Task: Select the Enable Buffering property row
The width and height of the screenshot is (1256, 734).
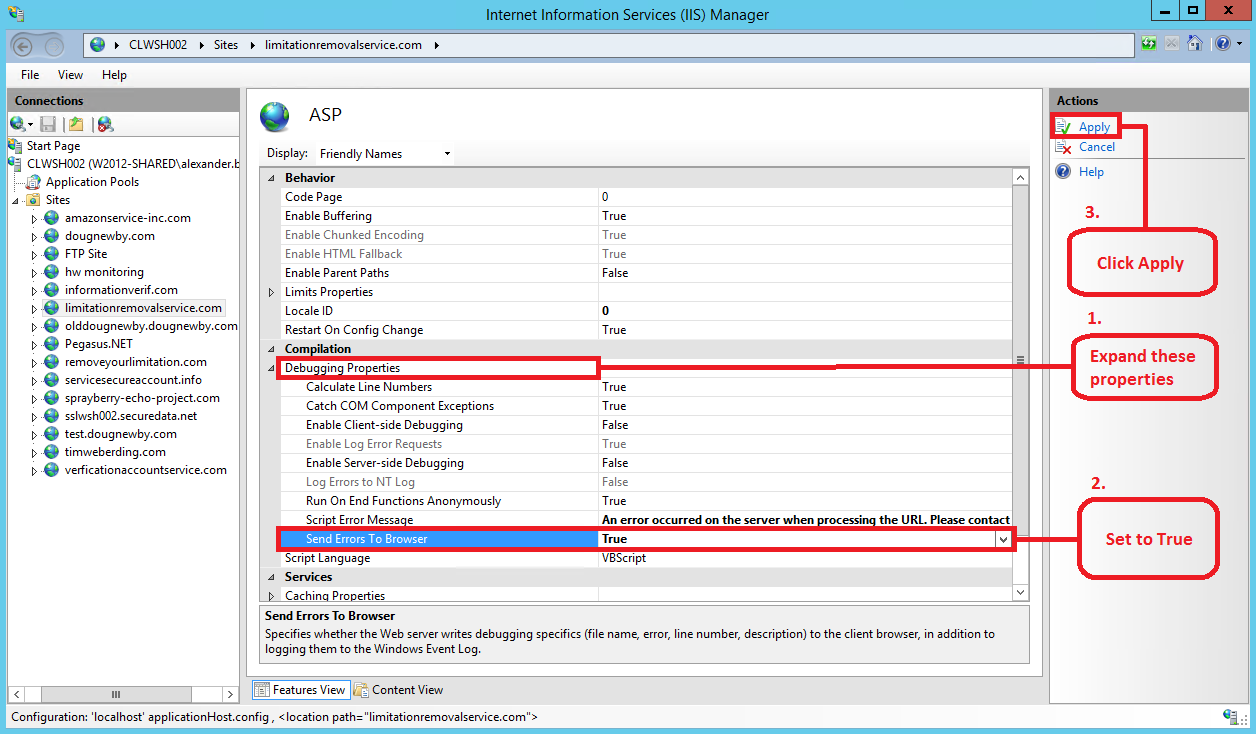Action: coord(646,216)
